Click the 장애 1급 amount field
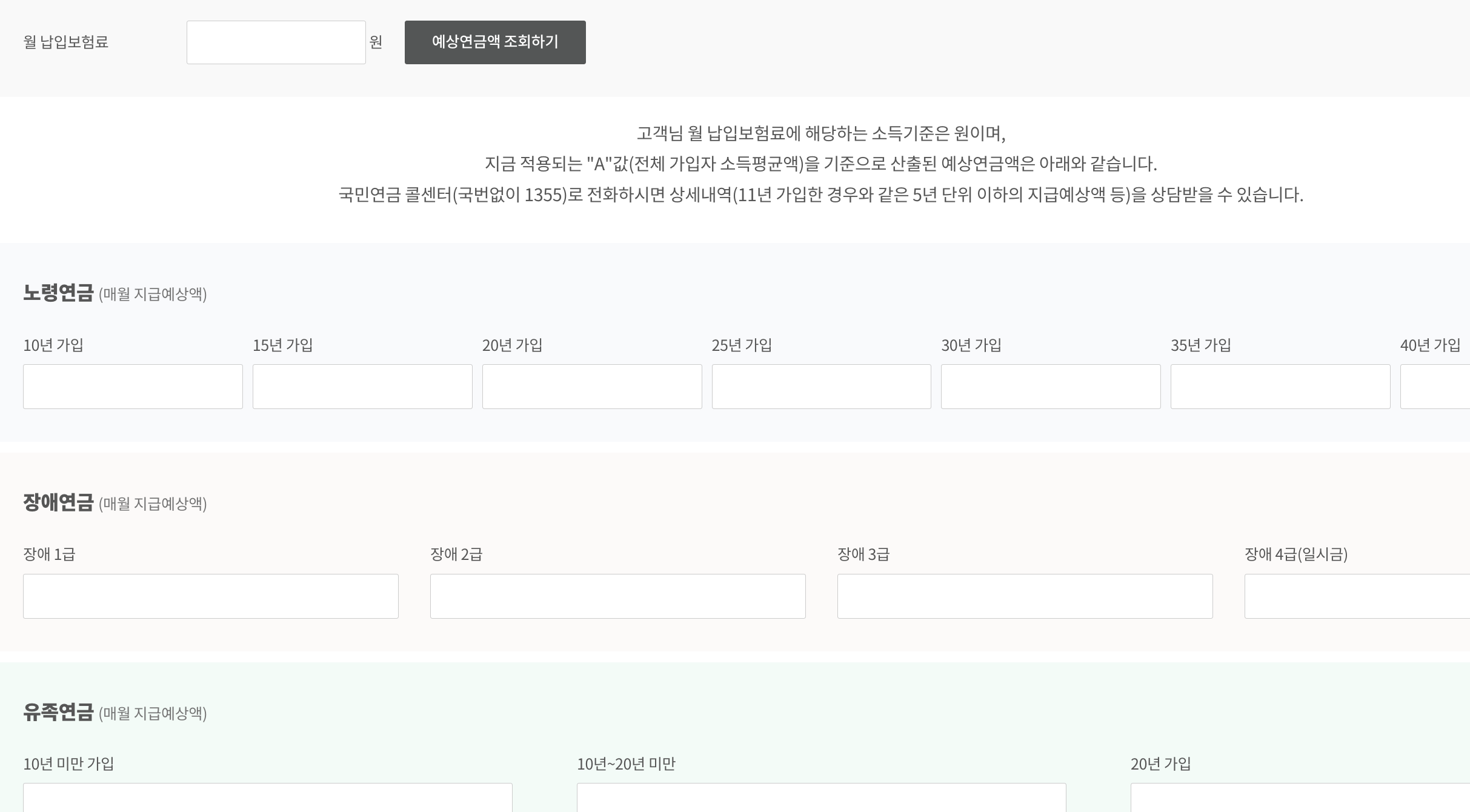This screenshot has height=812, width=1470. (x=210, y=596)
